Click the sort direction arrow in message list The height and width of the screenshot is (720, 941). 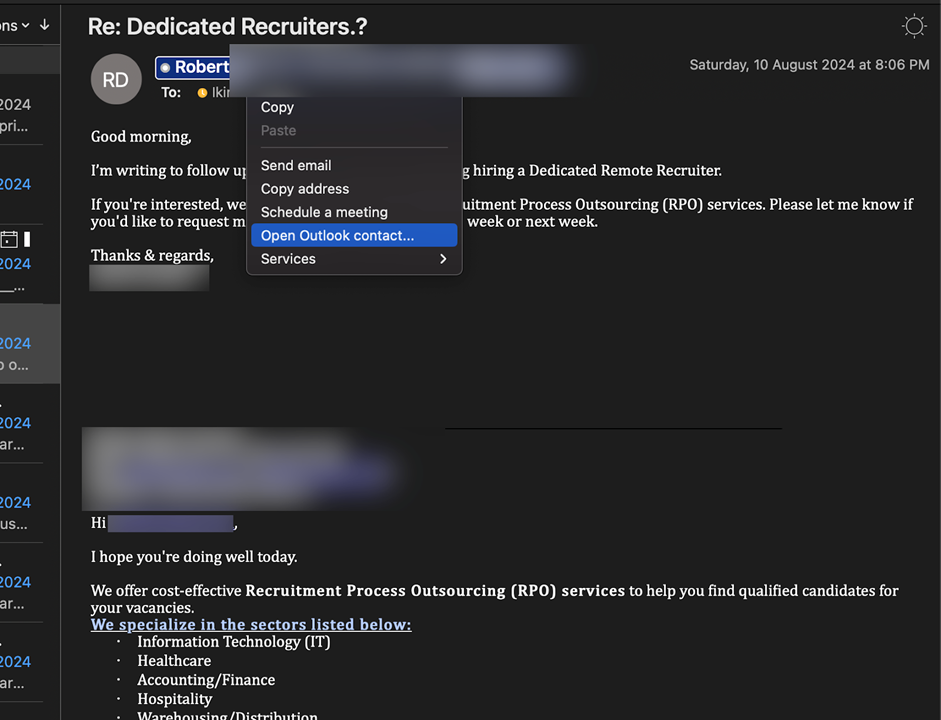(44, 25)
